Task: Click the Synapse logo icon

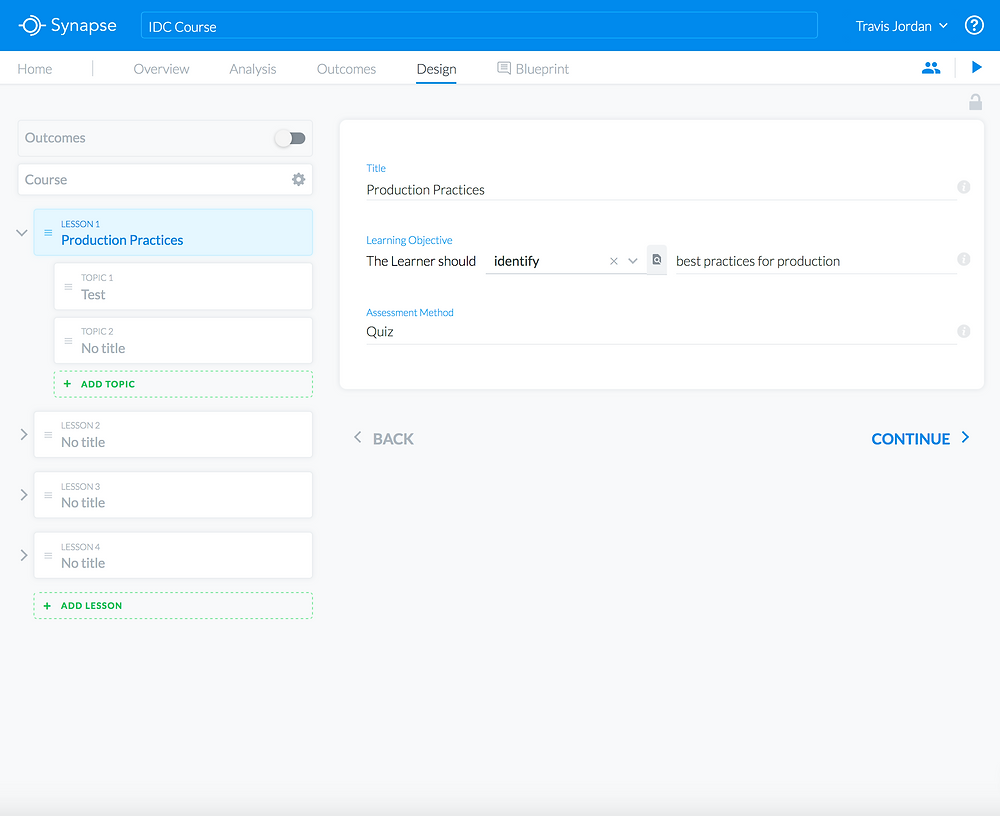Action: pos(31,26)
